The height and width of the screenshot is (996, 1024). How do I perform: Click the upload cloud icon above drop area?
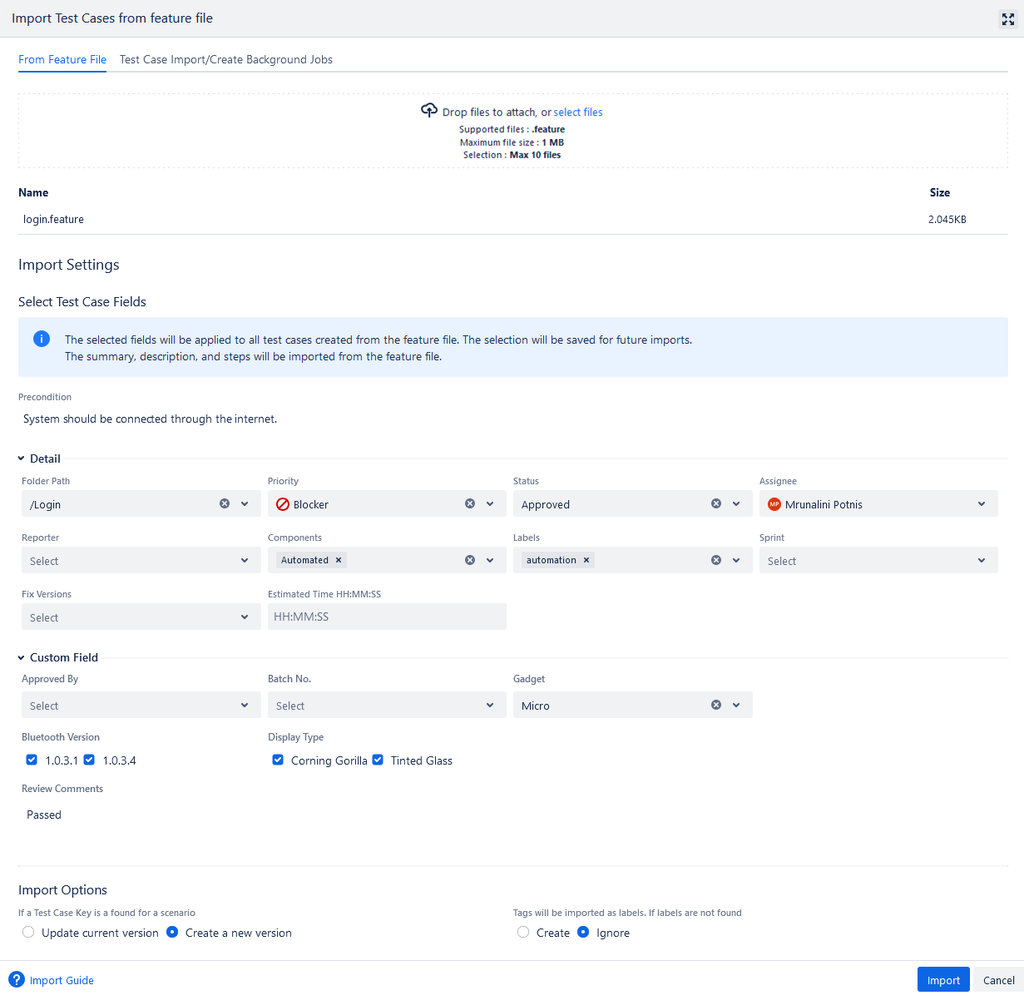[430, 110]
